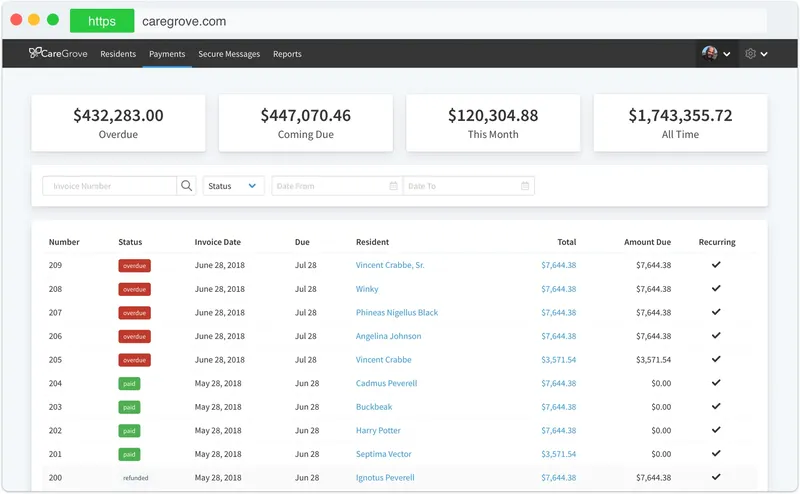The height and width of the screenshot is (494, 800).
Task: Click the settings gear icon
Action: [x=750, y=54]
